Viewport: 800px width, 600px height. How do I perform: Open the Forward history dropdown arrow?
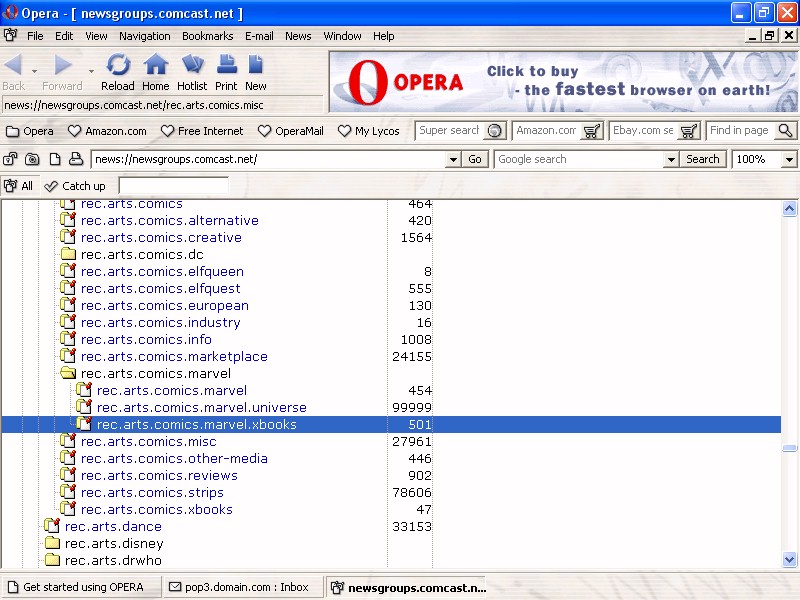point(91,71)
